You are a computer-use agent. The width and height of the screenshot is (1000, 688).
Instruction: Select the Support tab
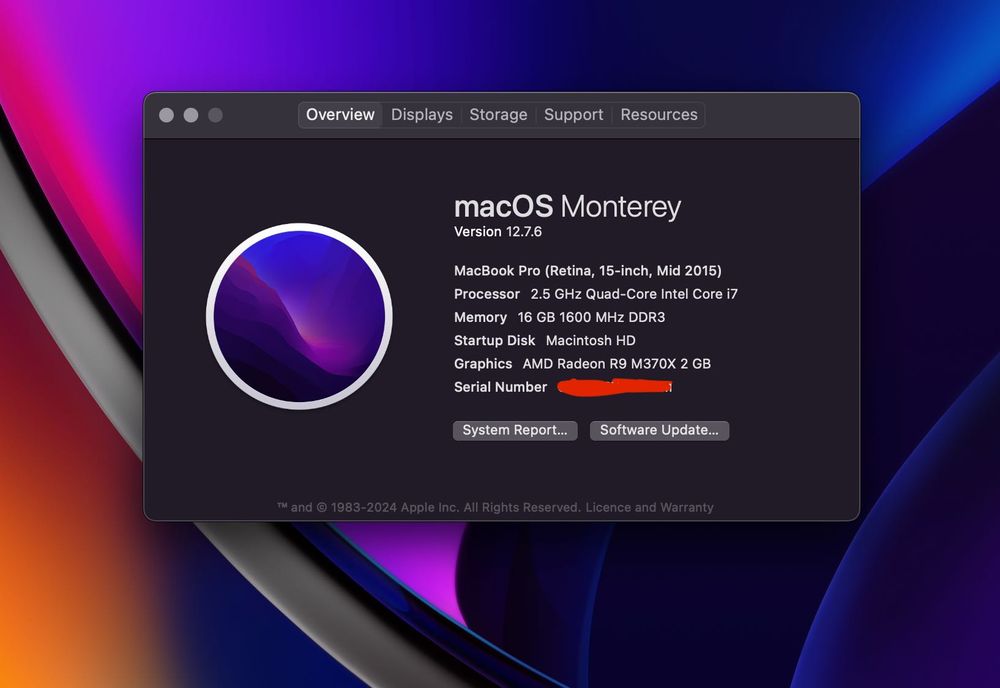573,115
